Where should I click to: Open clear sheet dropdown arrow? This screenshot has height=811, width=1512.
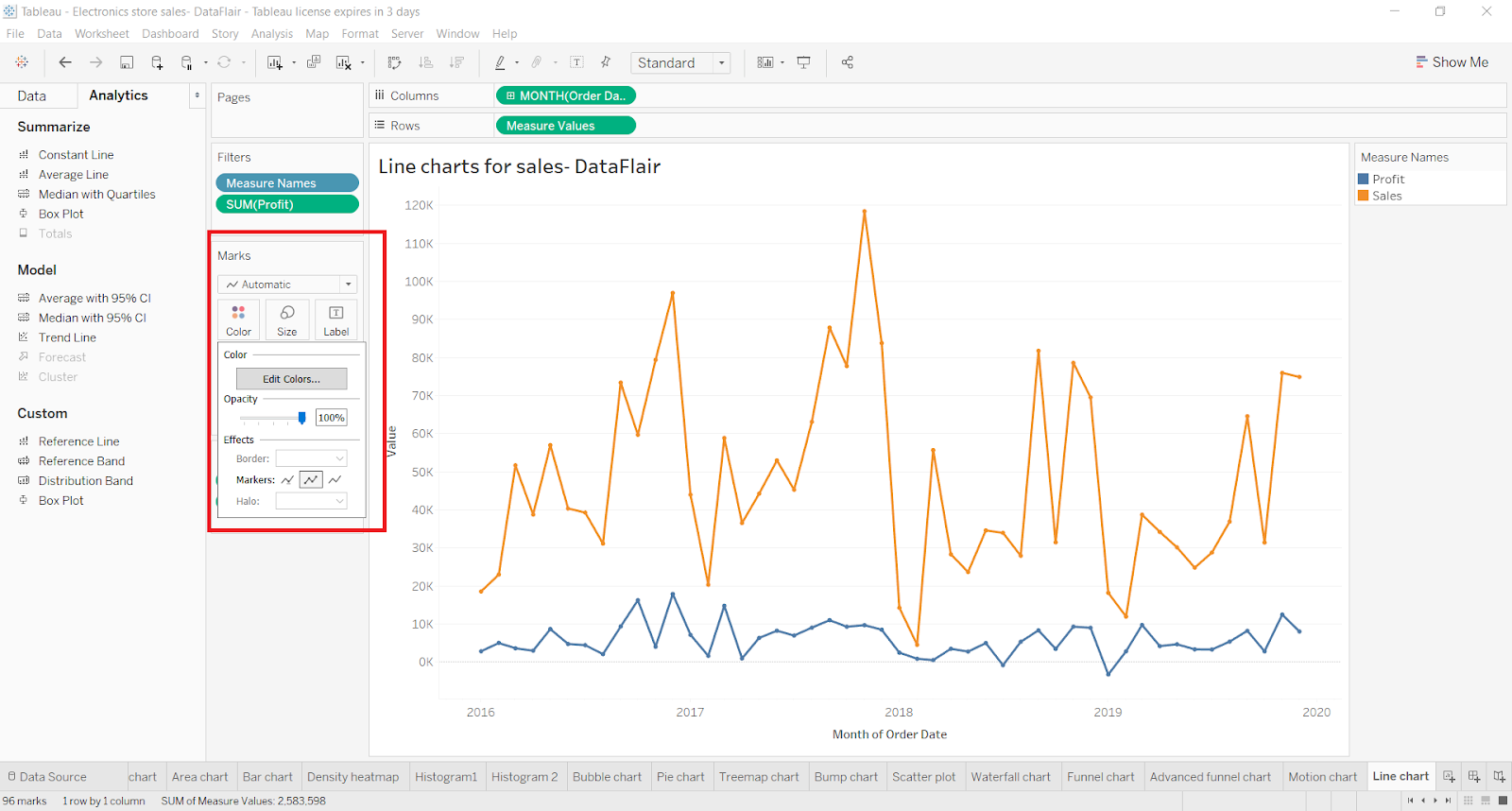[362, 63]
